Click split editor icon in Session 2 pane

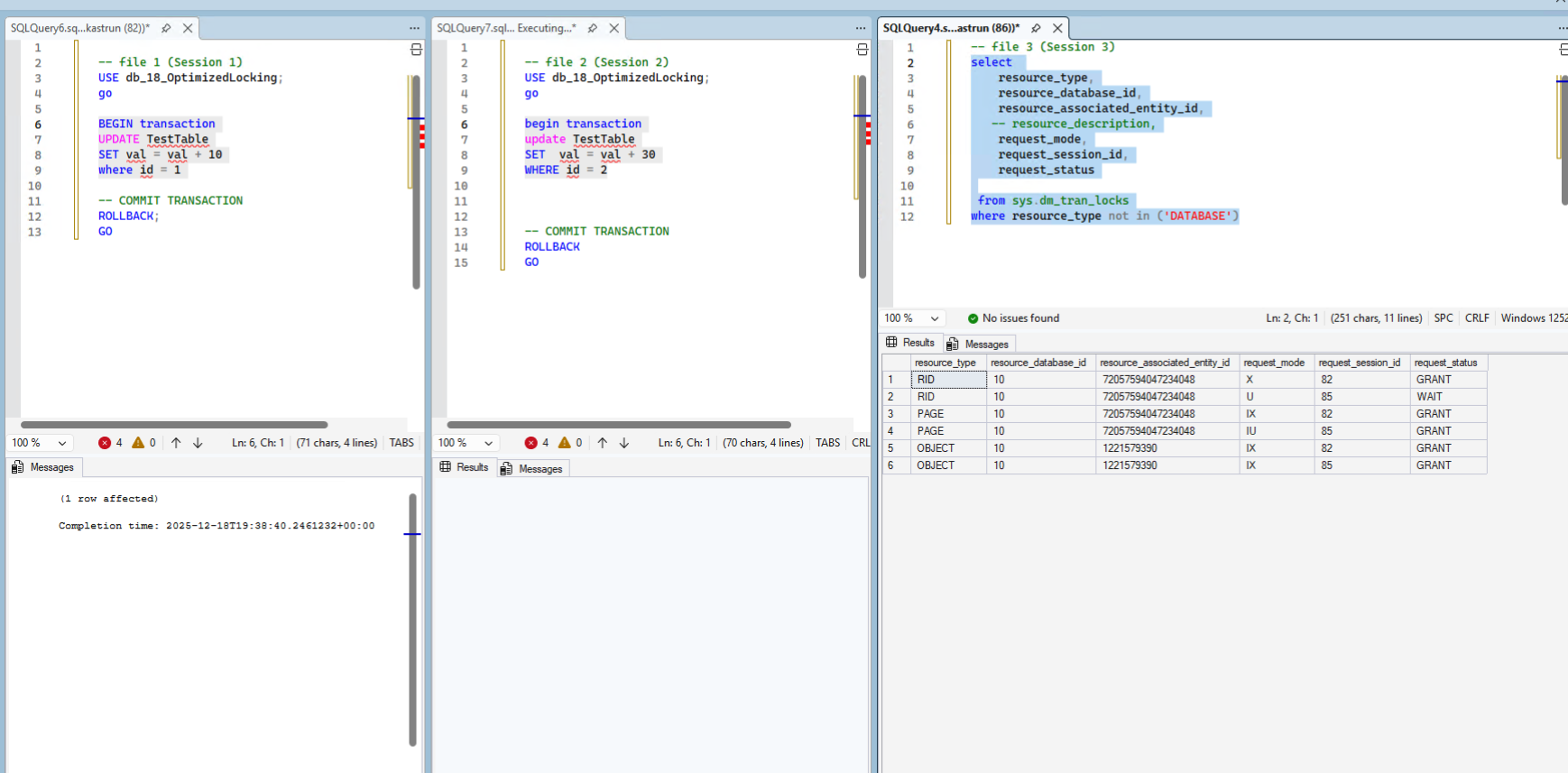point(862,50)
